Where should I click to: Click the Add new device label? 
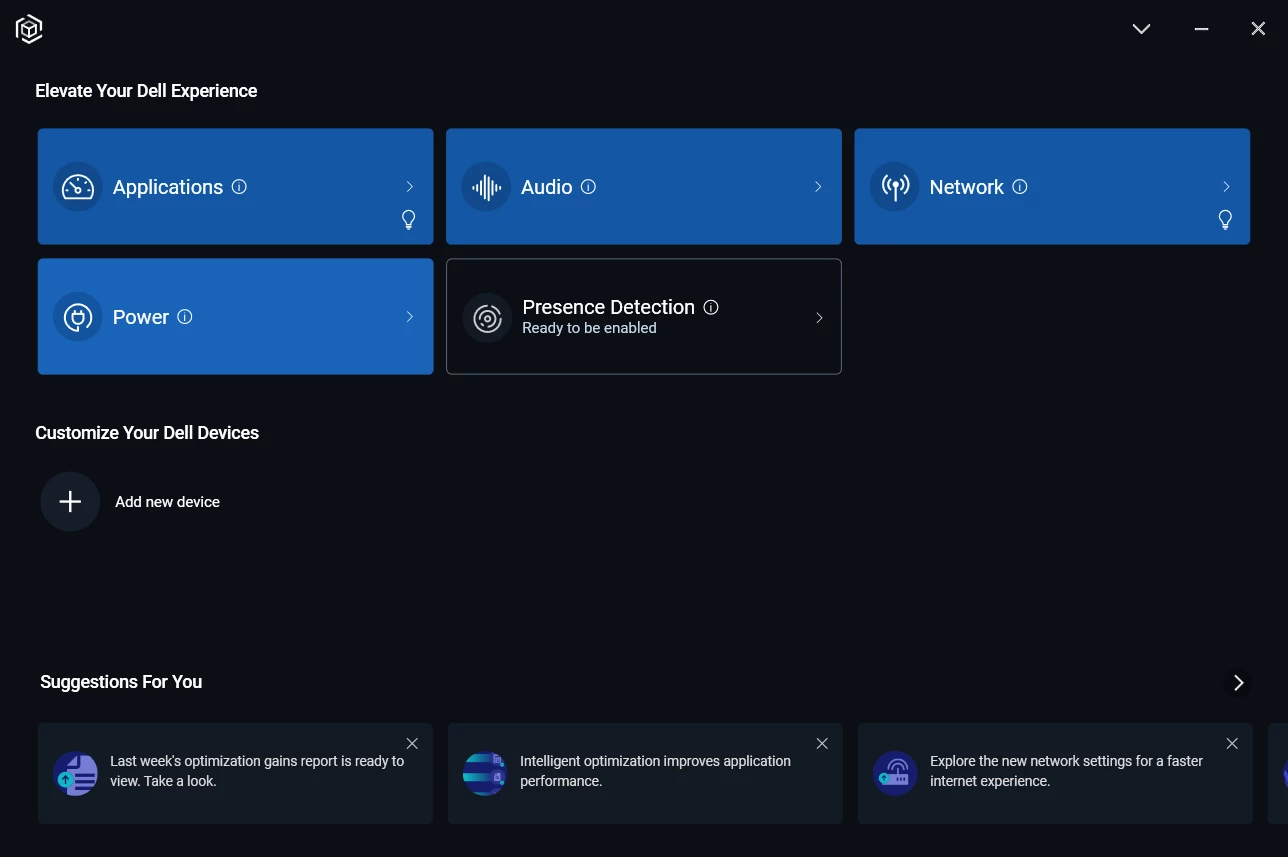167,502
